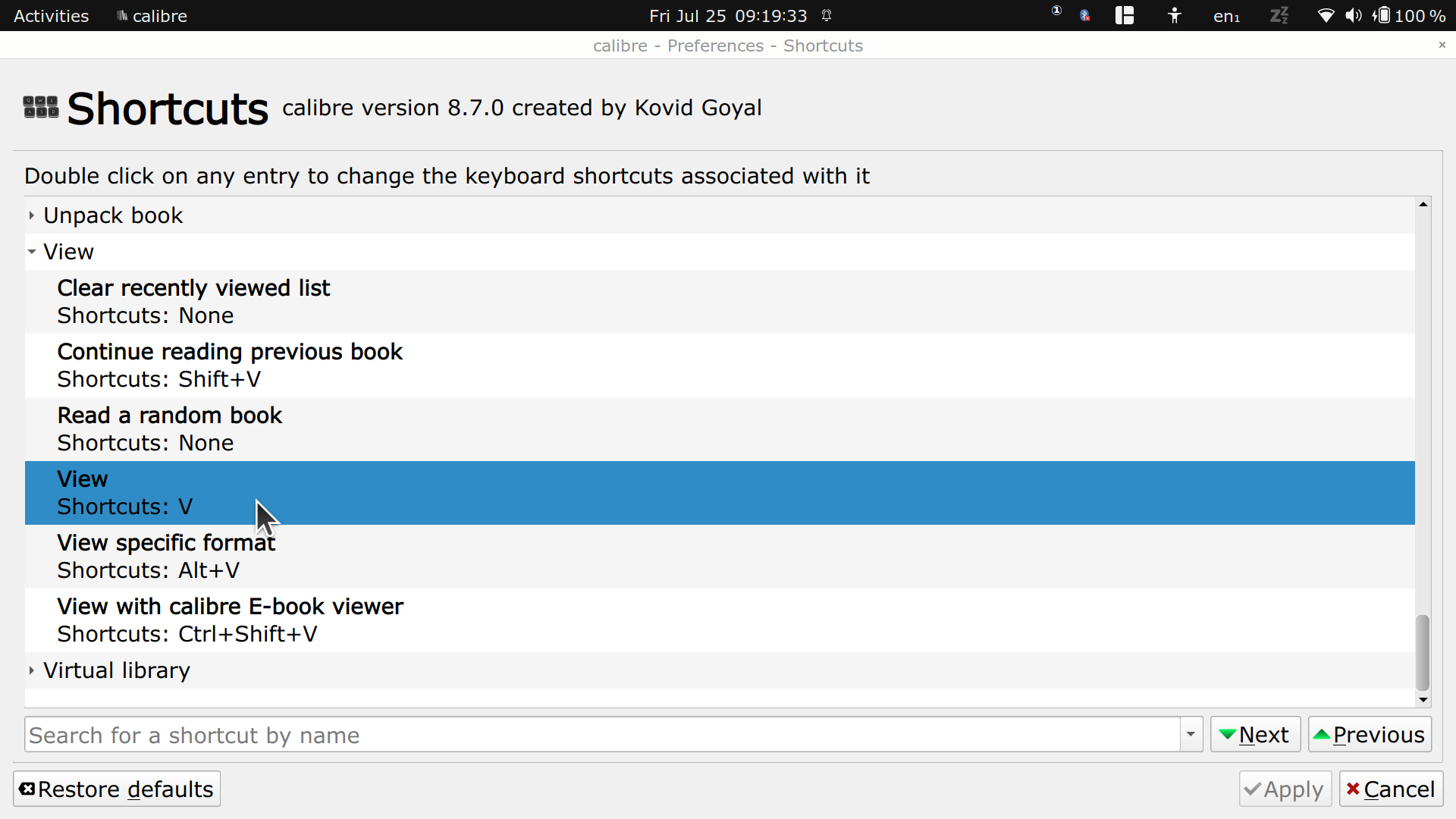The height and width of the screenshot is (819, 1456).
Task: Click the volume speaker icon
Action: 1353,16
